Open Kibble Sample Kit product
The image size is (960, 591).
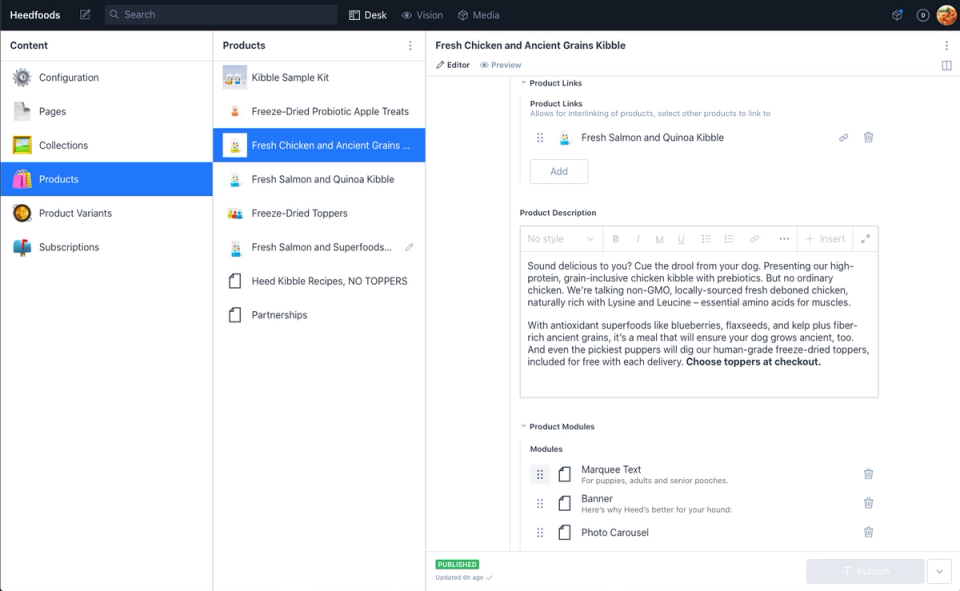319,78
